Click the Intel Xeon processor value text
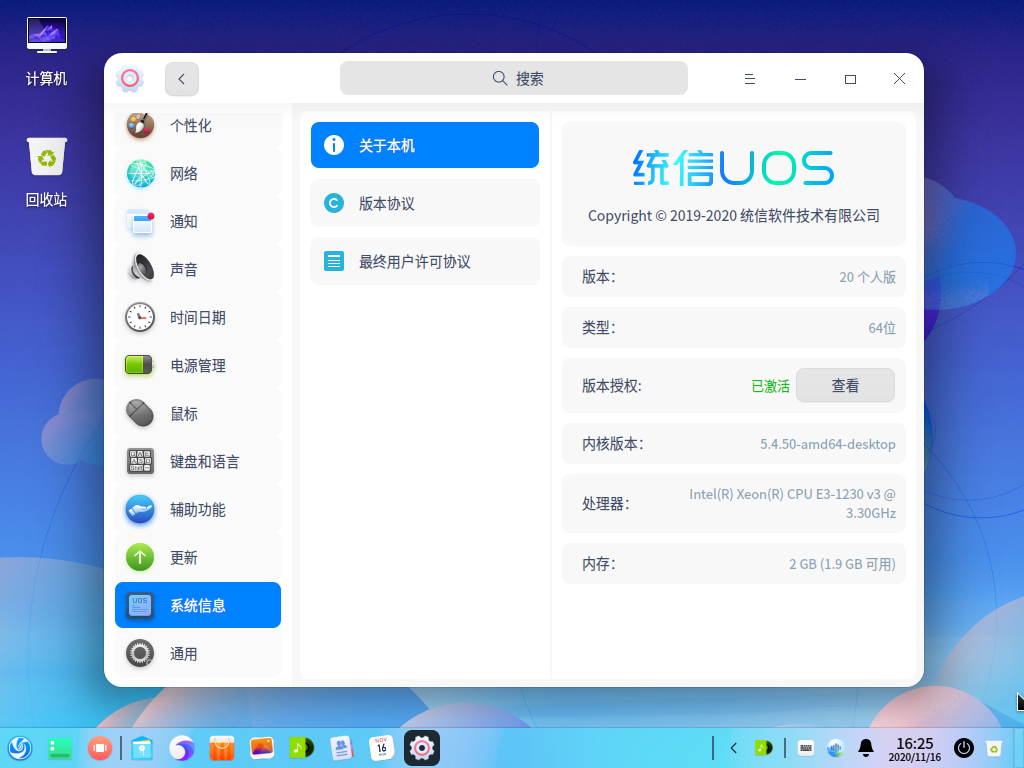Image resolution: width=1024 pixels, height=768 pixels. (x=792, y=504)
